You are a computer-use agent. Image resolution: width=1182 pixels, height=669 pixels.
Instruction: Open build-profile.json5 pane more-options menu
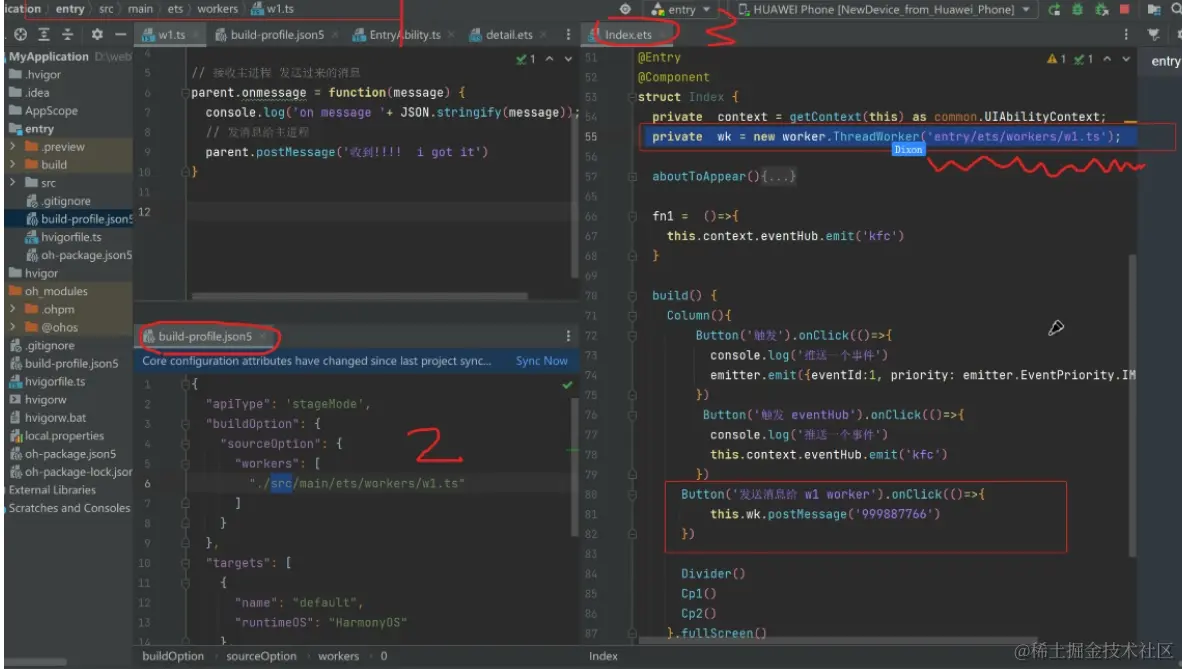pos(568,336)
